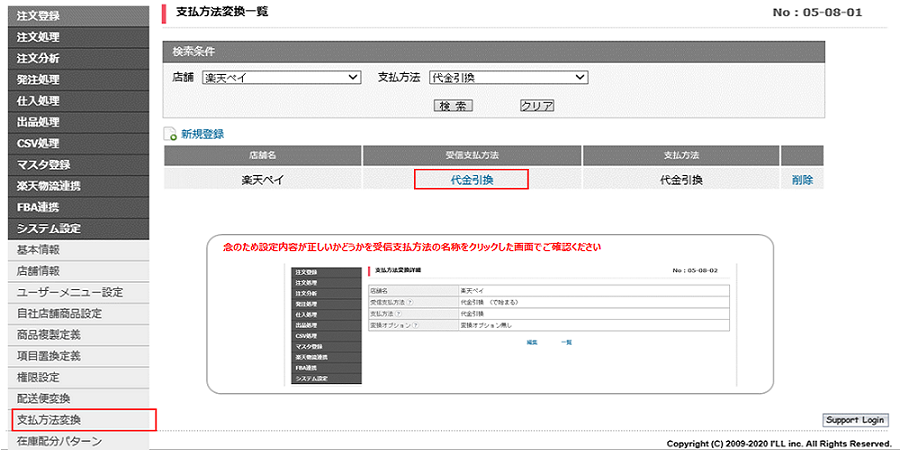The image size is (900, 450).
Task: Click the 検索条件 panel header
Action: coord(494,51)
